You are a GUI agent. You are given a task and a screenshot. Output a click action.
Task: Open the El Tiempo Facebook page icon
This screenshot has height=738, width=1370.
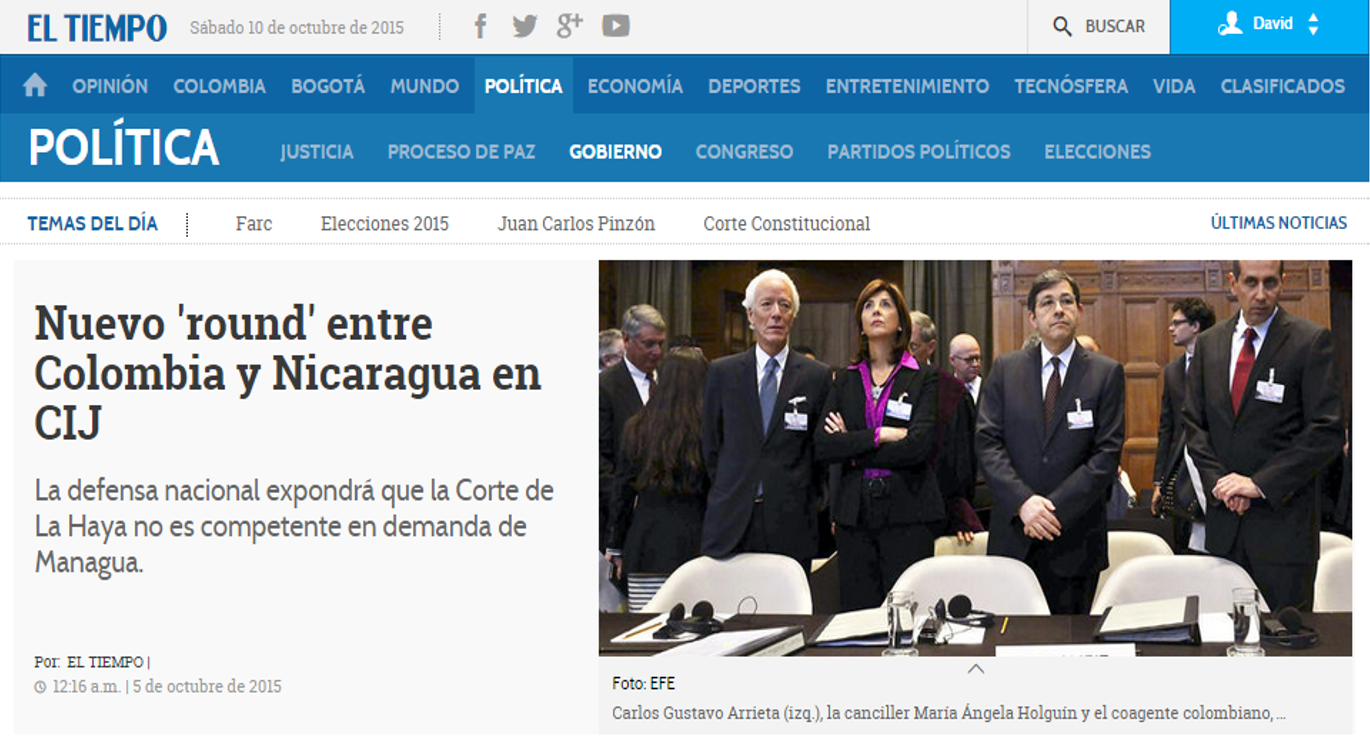481,26
